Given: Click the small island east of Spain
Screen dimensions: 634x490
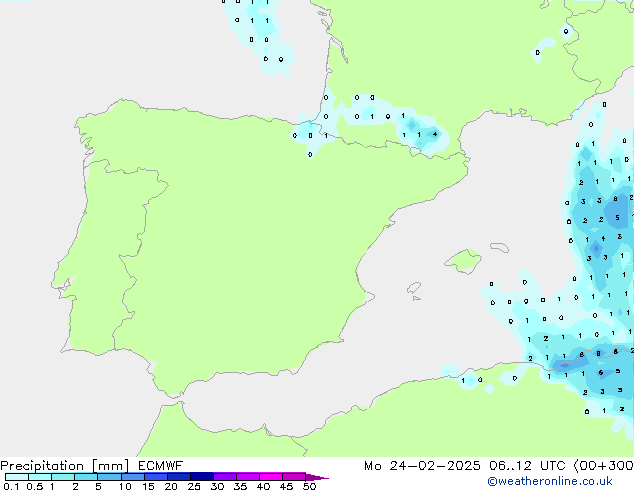Looking at the screenshot, I should [x=462, y=262].
